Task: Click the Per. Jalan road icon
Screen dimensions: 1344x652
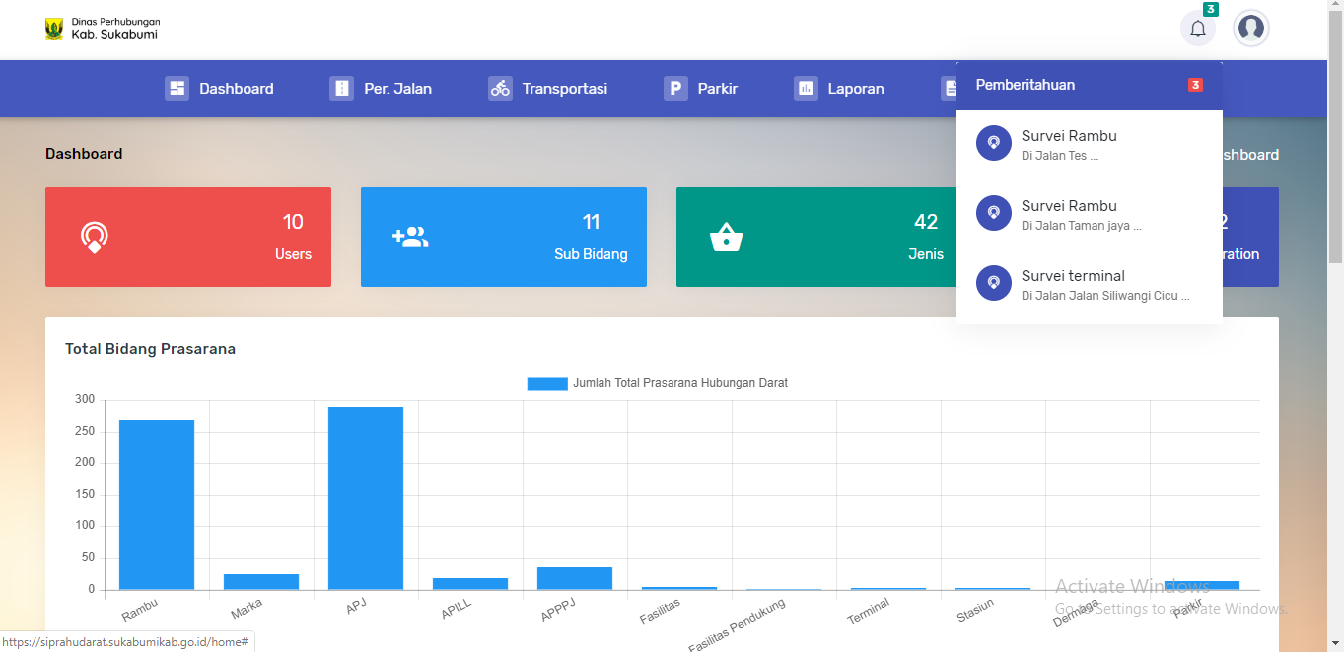Action: point(341,89)
